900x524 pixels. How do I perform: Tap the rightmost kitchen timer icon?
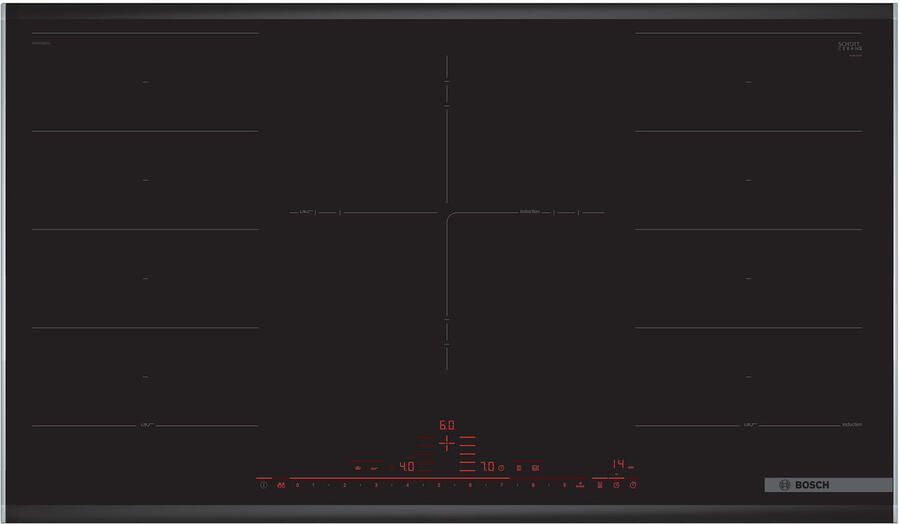click(x=633, y=485)
